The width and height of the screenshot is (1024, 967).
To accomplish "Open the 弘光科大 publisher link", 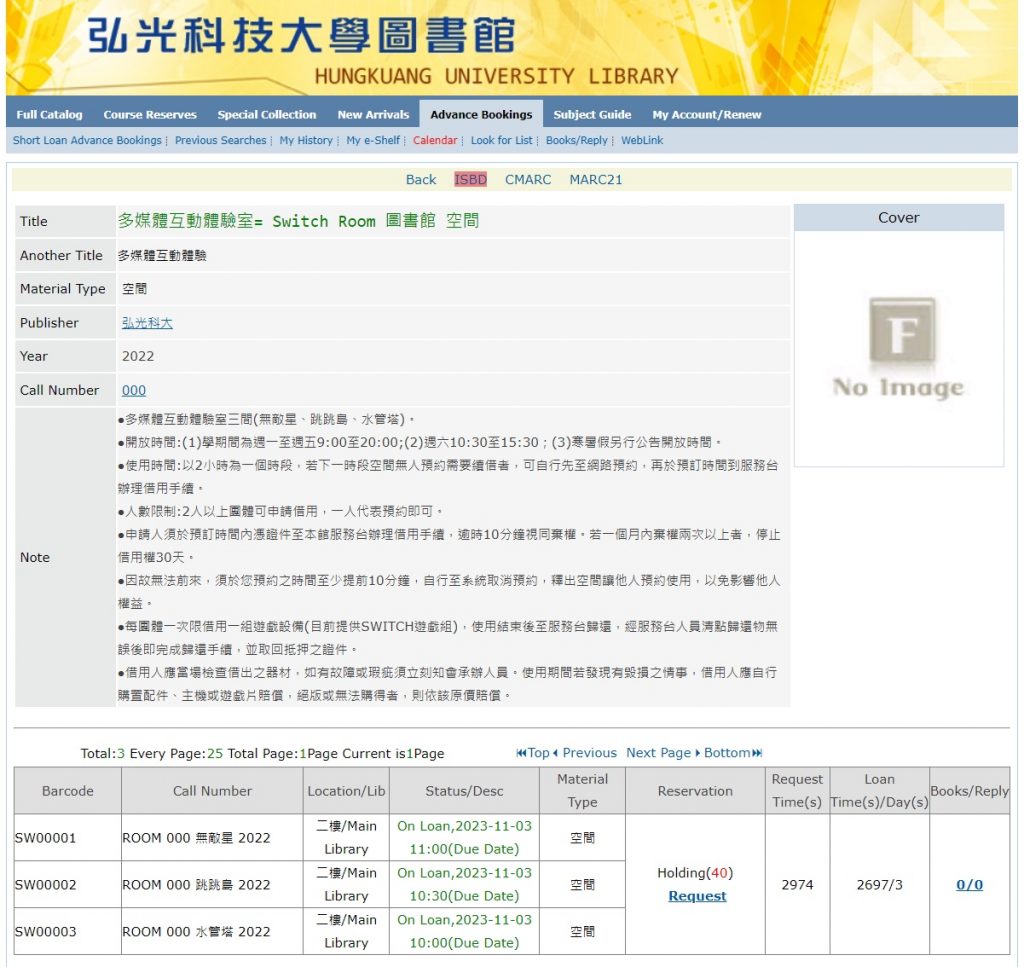I will 147,323.
